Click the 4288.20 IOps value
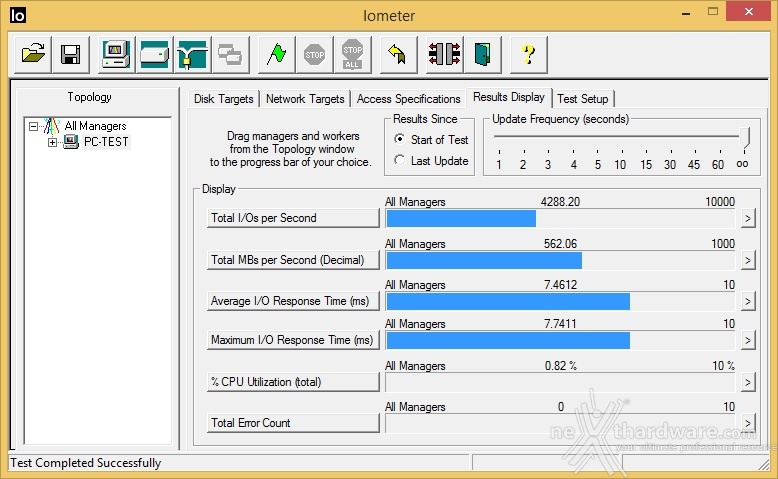The width and height of the screenshot is (778, 479). tap(560, 202)
